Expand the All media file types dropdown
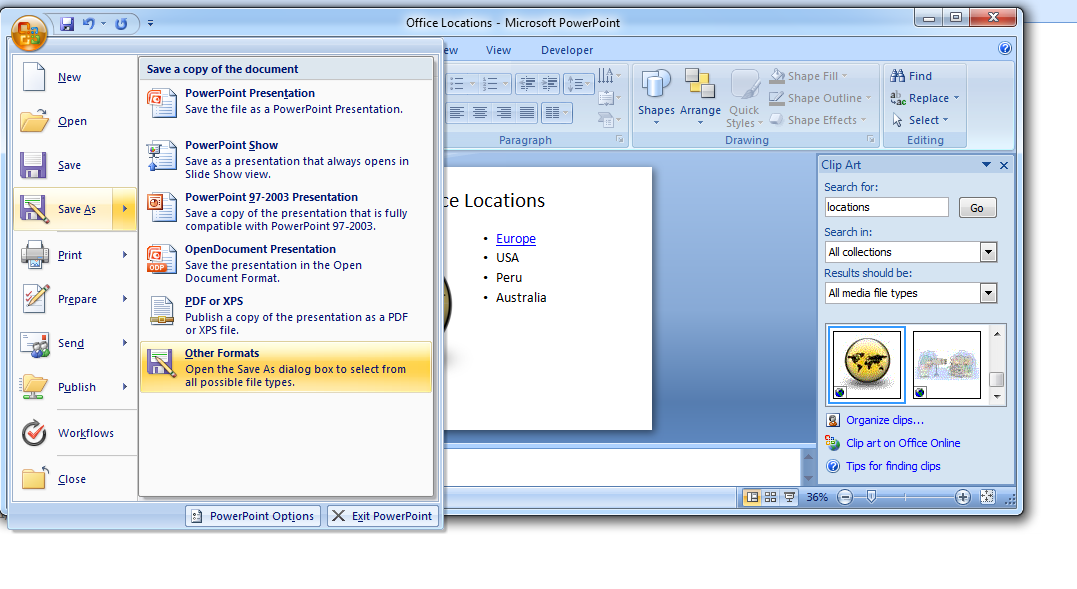The width and height of the screenshot is (1077, 589). click(988, 292)
